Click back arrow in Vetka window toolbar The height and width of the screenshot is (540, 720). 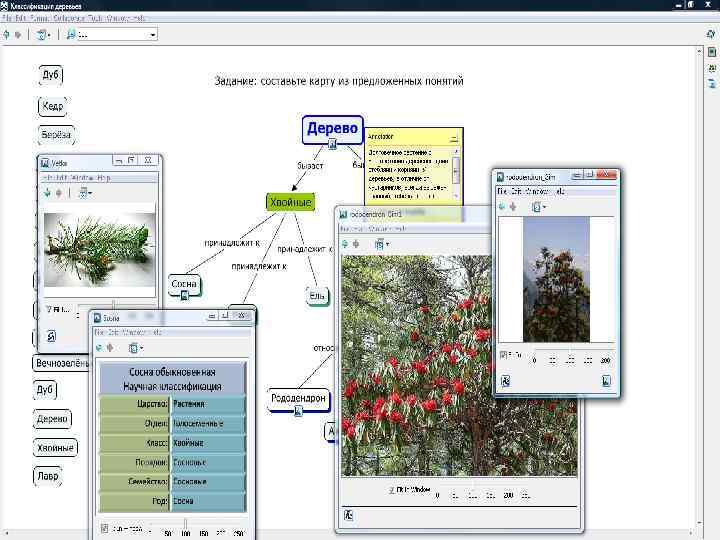(x=47, y=193)
